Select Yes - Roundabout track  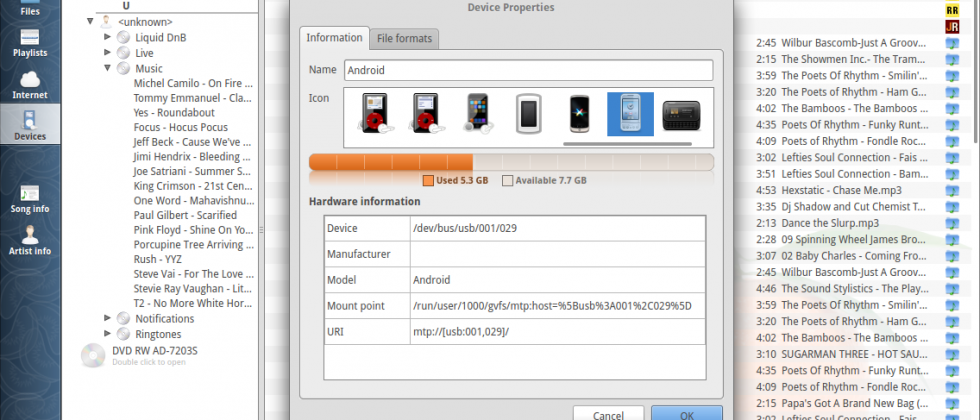[x=174, y=112]
